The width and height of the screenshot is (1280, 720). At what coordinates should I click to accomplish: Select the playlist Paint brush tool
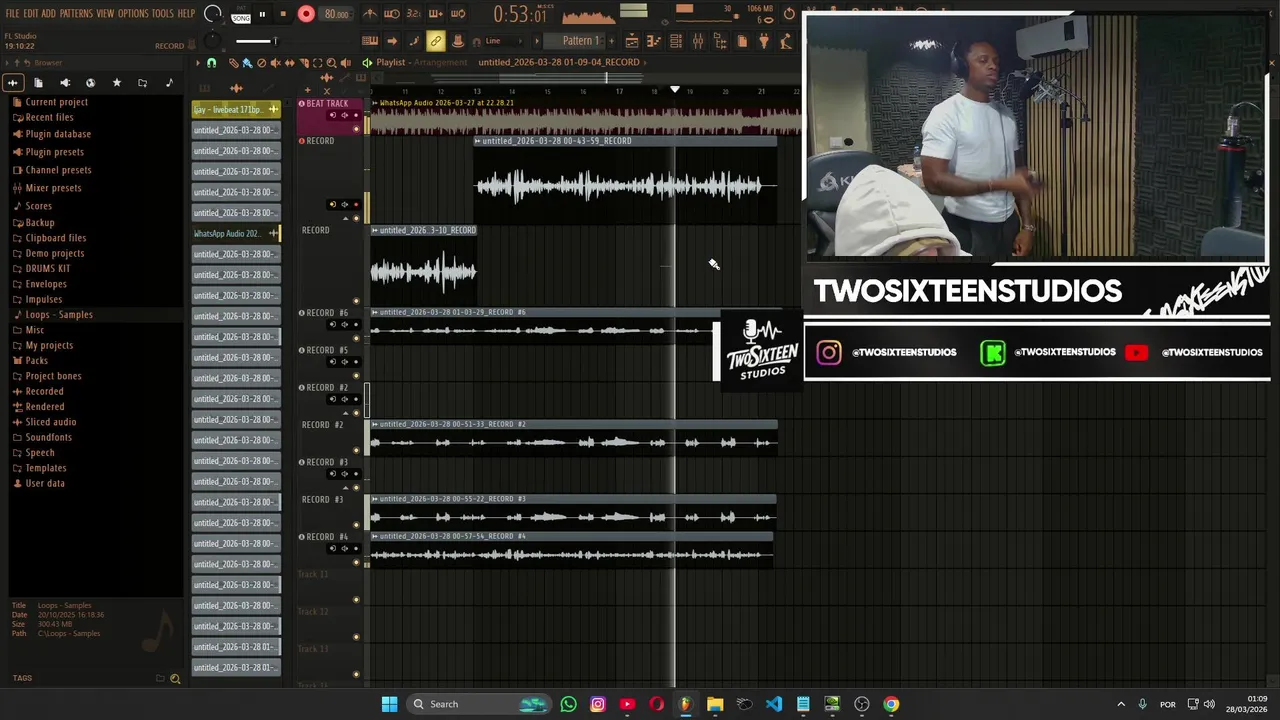pyautogui.click(x=247, y=63)
